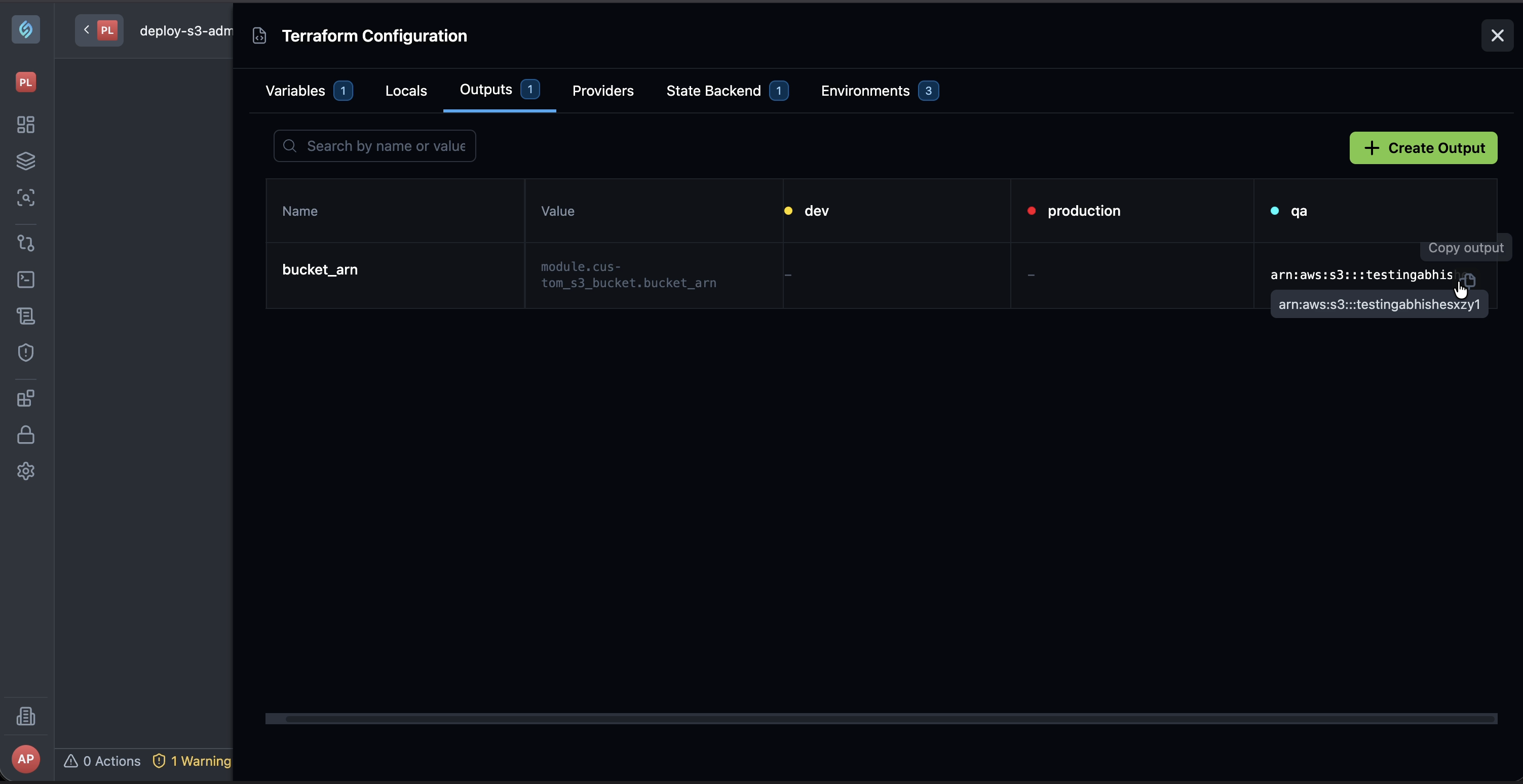Open the PL project avatar in sidebar
This screenshot has width=1523, height=784.
point(25,82)
